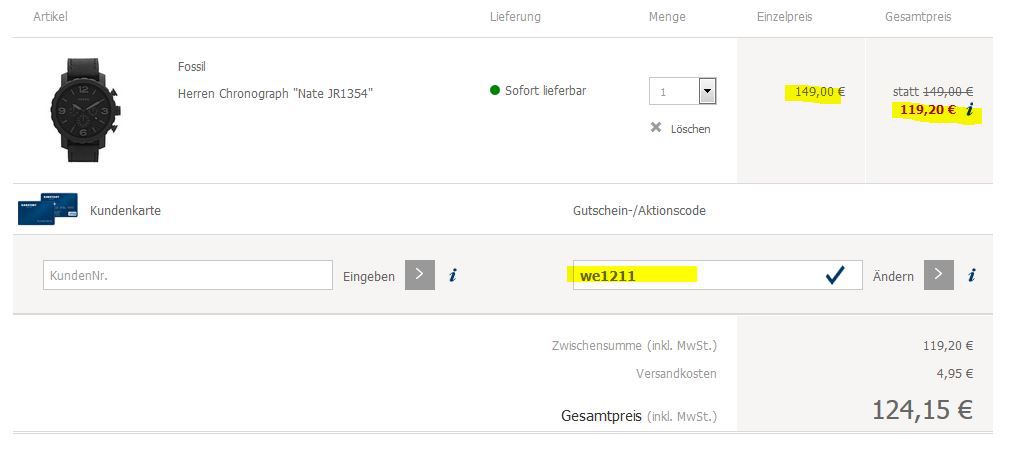Click the Eingeben label
Viewport: 1017px width, 458px height.
pos(369,277)
